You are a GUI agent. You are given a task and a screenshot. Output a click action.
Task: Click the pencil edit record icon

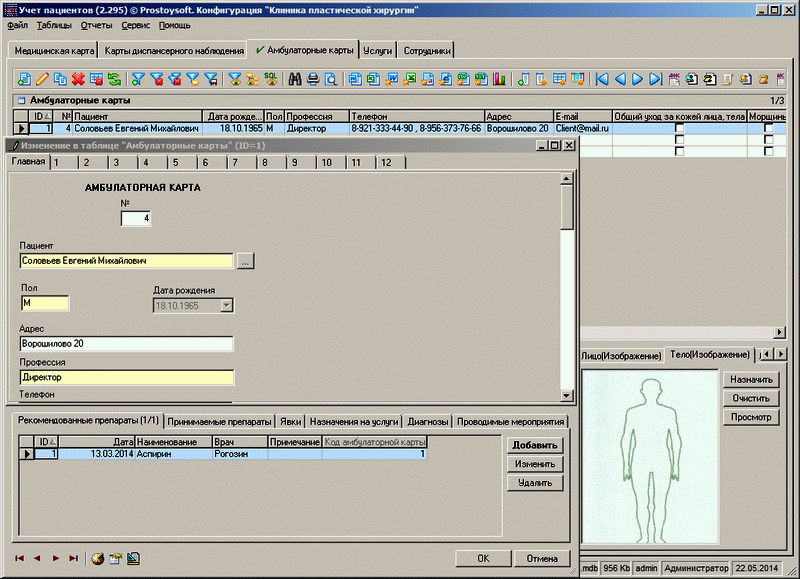tap(42, 79)
